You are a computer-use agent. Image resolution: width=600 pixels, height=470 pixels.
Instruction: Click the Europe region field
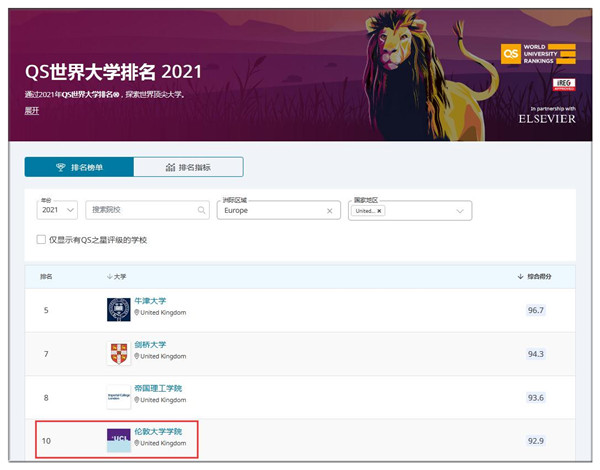click(x=279, y=211)
